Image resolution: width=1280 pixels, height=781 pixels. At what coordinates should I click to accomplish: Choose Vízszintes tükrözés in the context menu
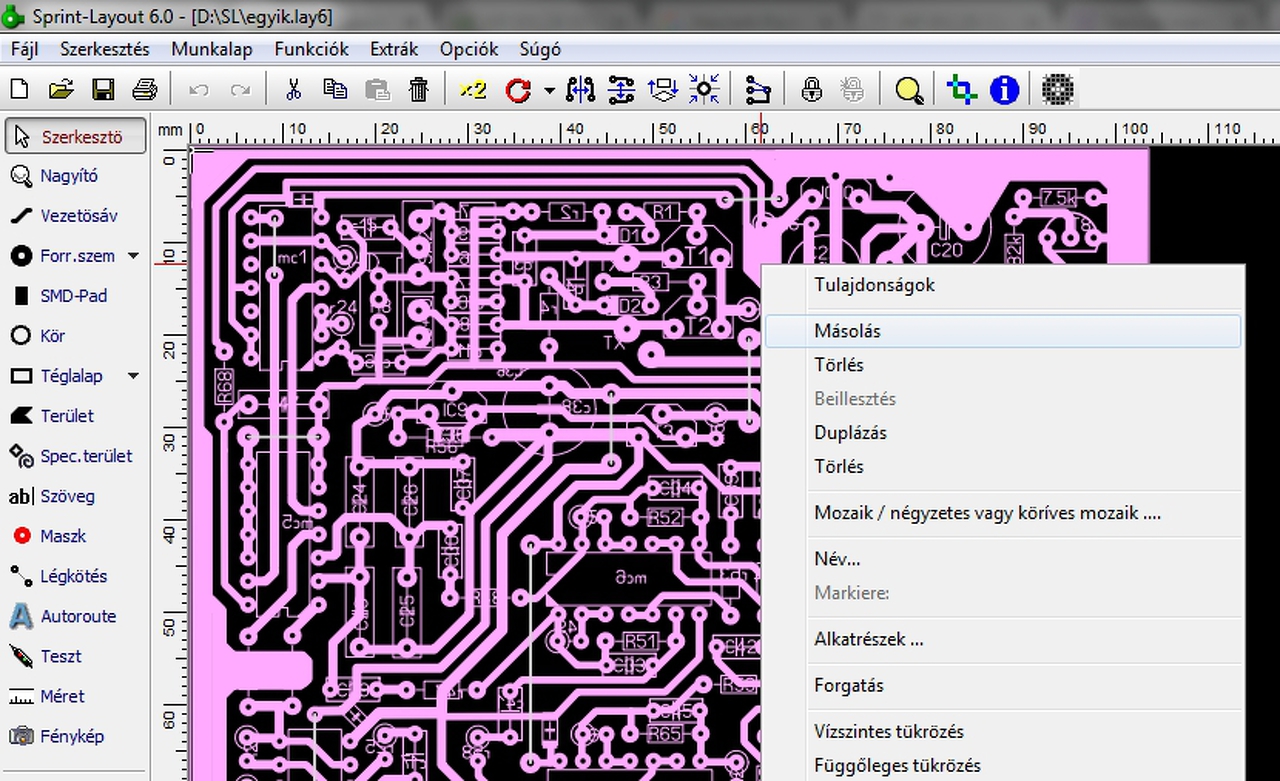1003,731
